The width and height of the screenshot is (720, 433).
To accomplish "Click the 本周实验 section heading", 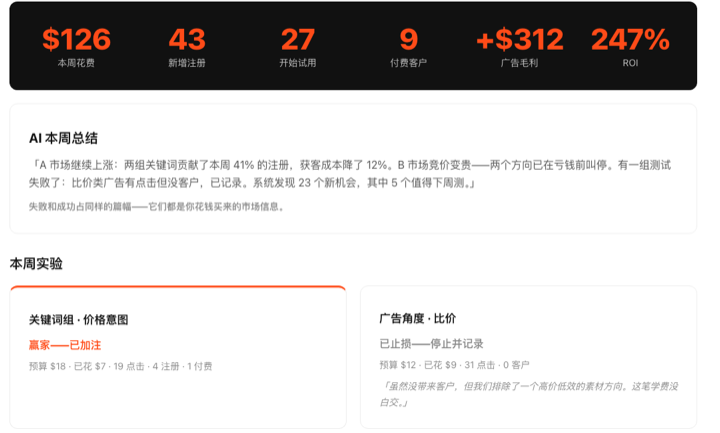I will [x=36, y=264].
